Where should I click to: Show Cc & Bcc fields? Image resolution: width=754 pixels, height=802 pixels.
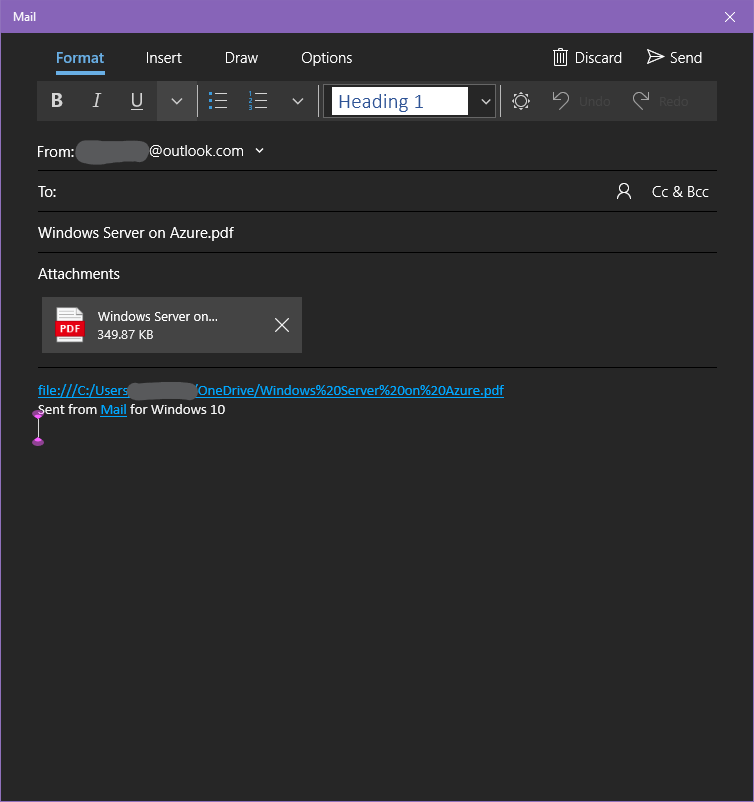[x=680, y=192]
